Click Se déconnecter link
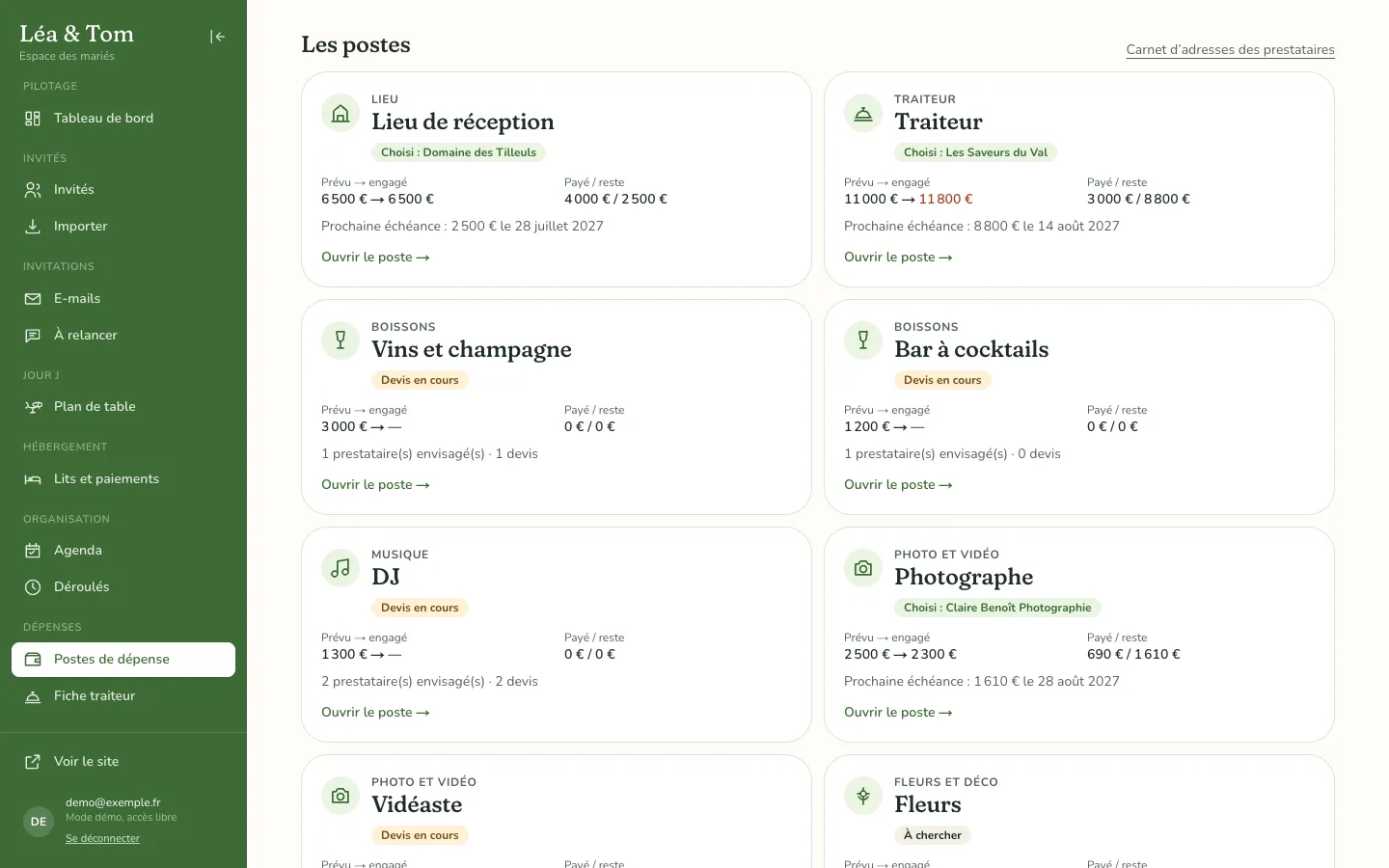This screenshot has height=868, width=1389. click(102, 839)
